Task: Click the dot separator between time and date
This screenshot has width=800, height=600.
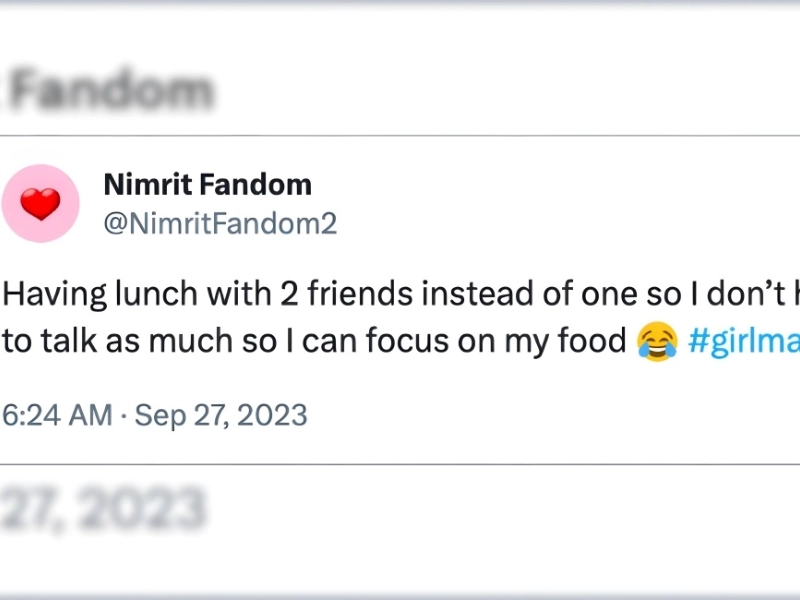Action: coord(124,414)
